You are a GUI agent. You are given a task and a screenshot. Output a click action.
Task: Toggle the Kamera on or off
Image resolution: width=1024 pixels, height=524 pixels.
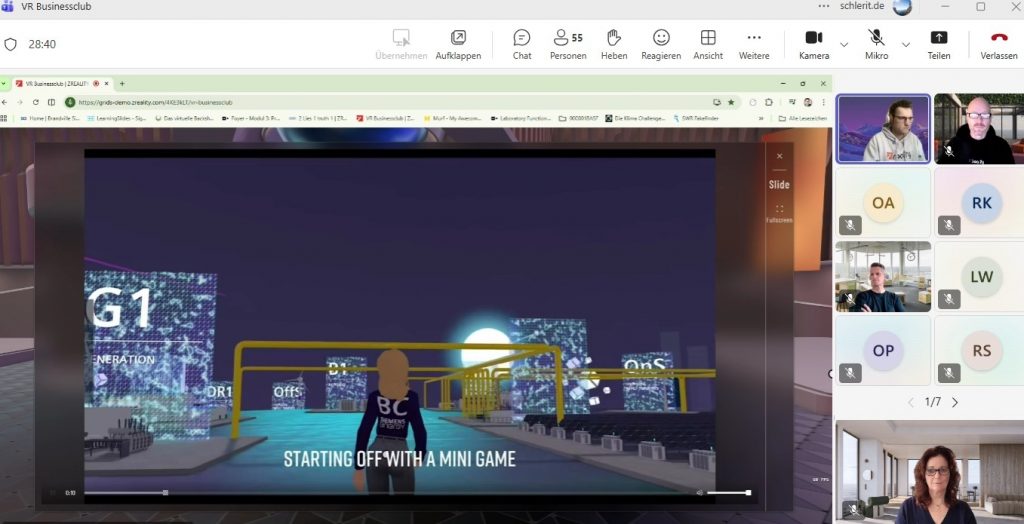[x=814, y=43]
